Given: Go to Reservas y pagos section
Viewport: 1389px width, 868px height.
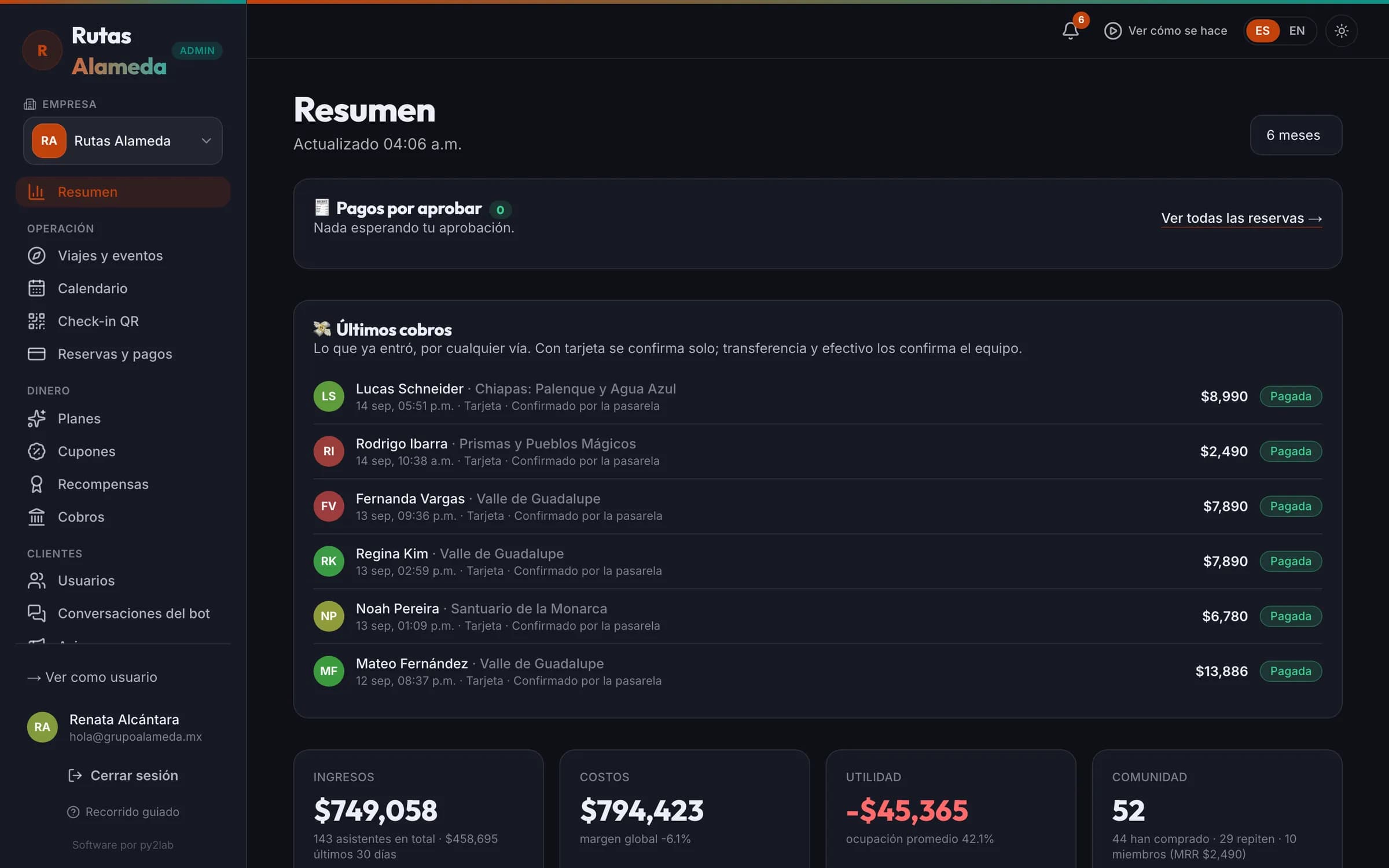Looking at the screenshot, I should [x=123, y=354].
